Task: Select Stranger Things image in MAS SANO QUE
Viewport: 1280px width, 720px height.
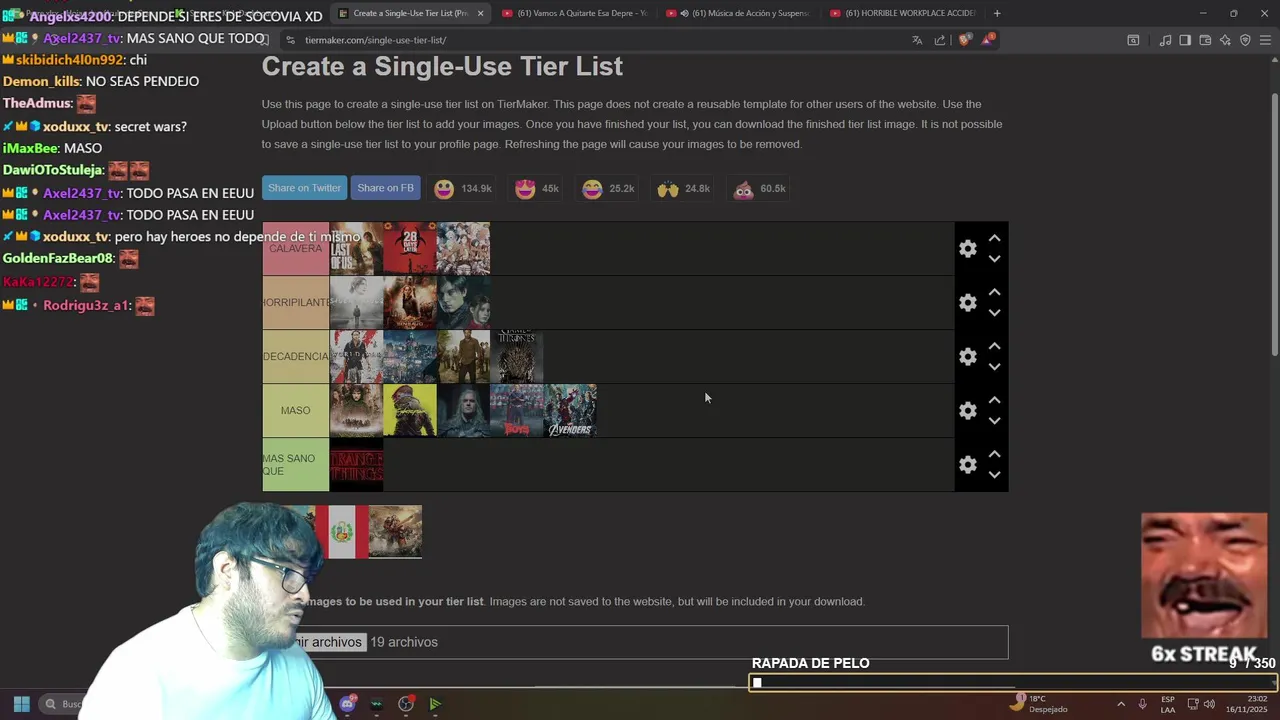Action: [x=356, y=465]
